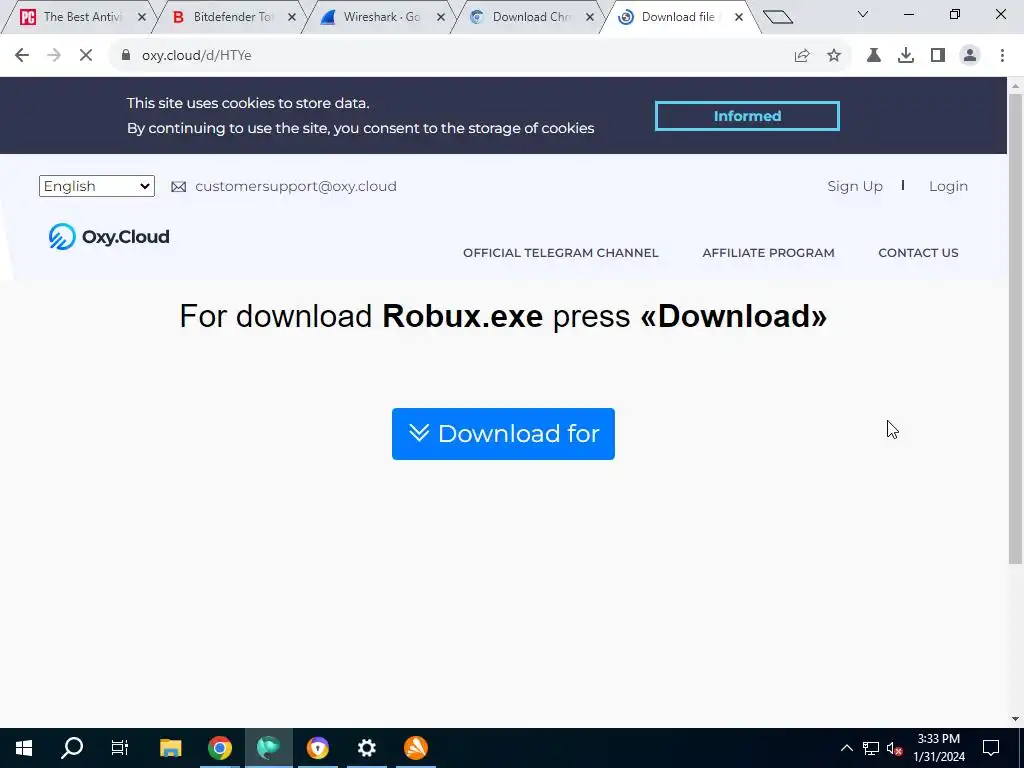Open Settings gear in taskbar
1024x768 pixels.
click(367, 748)
